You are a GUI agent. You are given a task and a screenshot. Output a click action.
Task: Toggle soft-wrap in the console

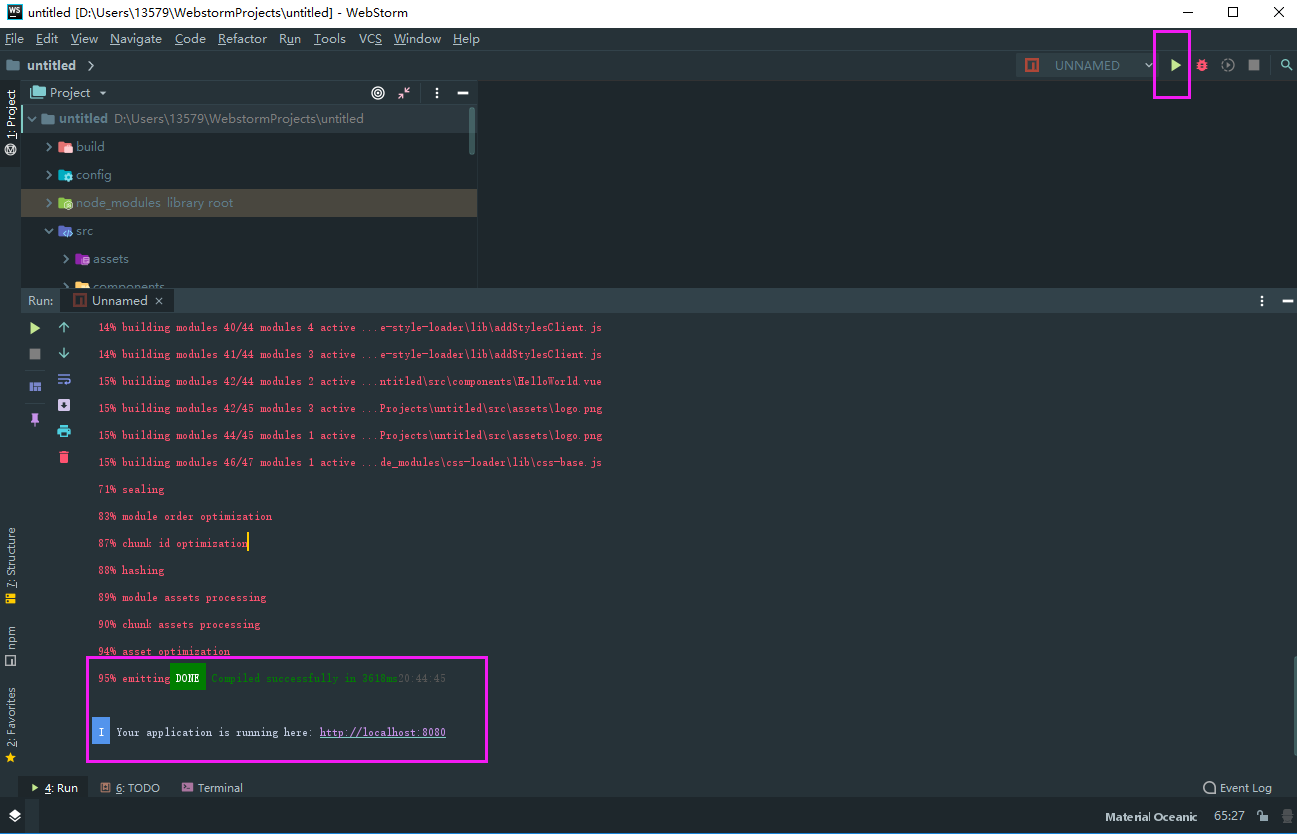pyautogui.click(x=64, y=379)
